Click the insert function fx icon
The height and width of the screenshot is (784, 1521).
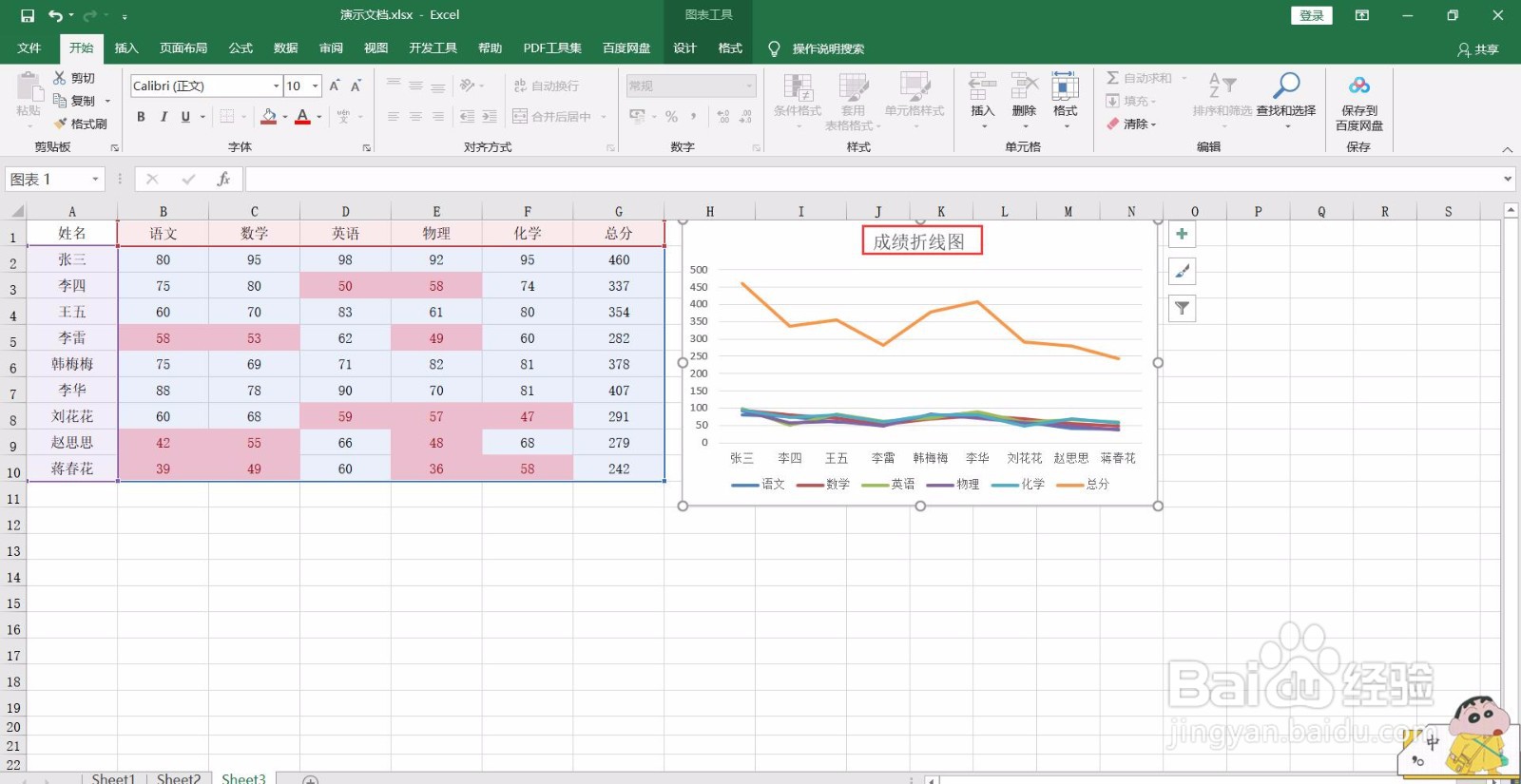[223, 179]
